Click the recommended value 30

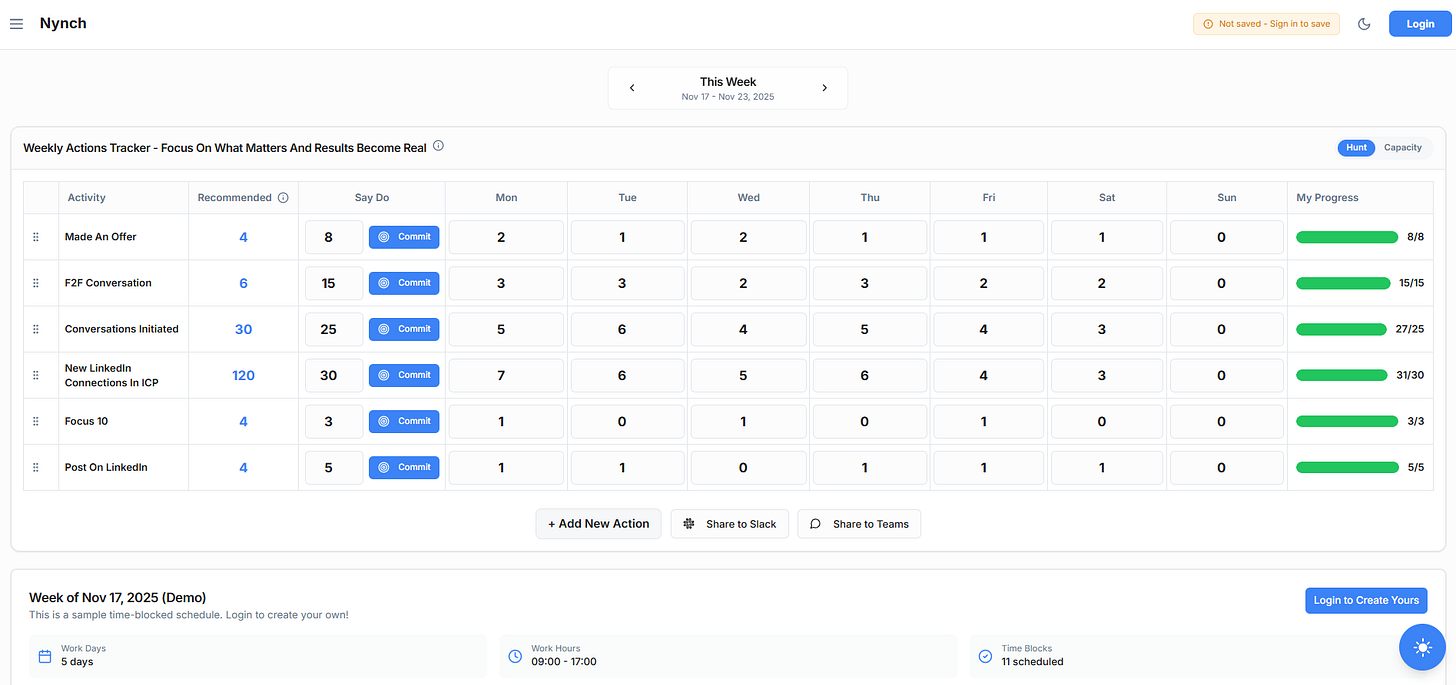(x=243, y=329)
